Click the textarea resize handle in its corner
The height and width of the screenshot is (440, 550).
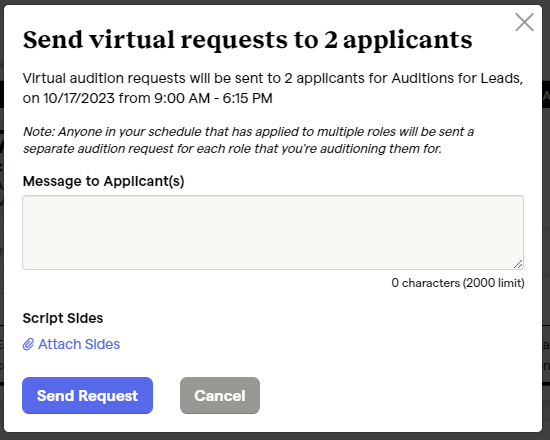pos(518,264)
